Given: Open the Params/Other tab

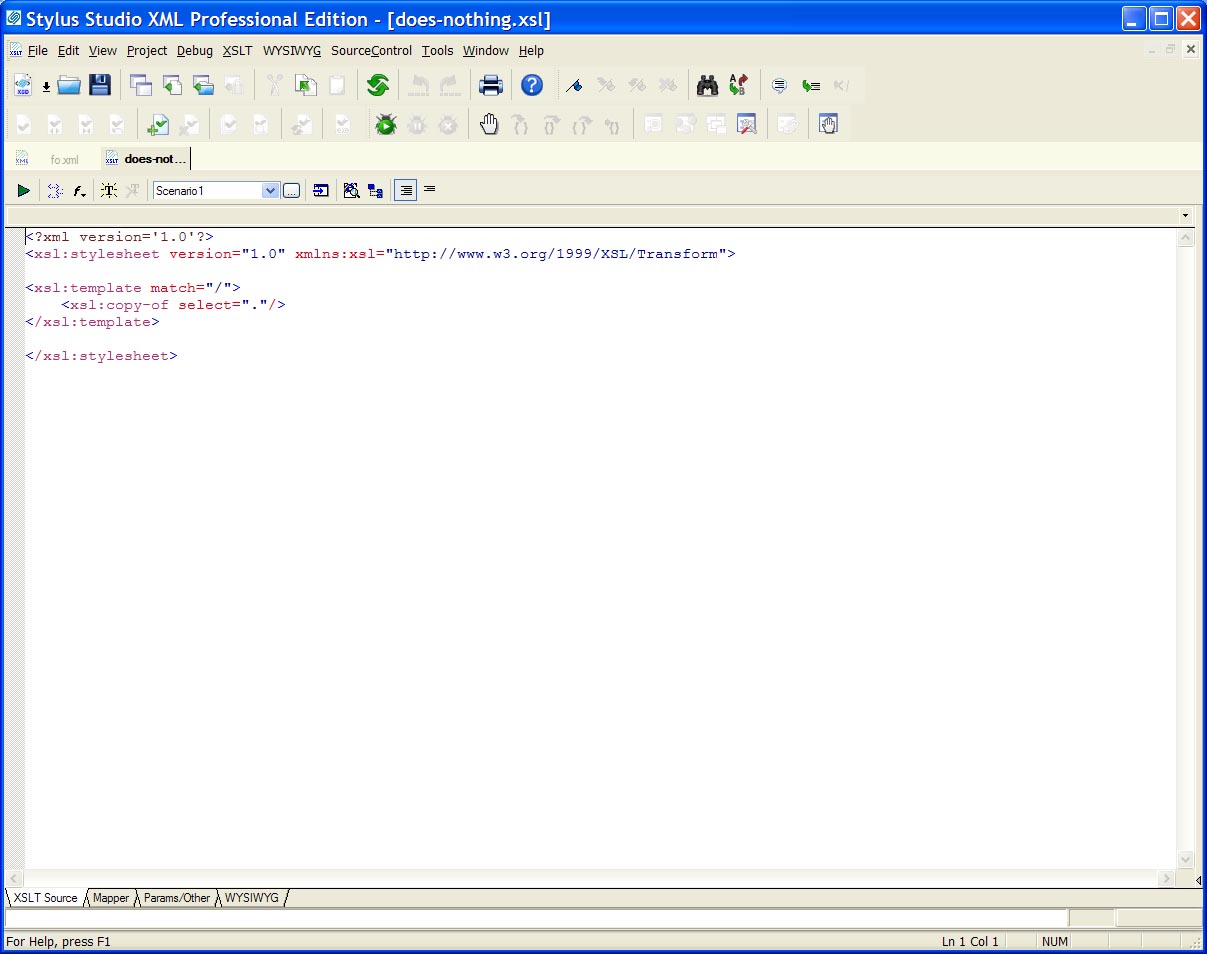Looking at the screenshot, I should point(177,898).
